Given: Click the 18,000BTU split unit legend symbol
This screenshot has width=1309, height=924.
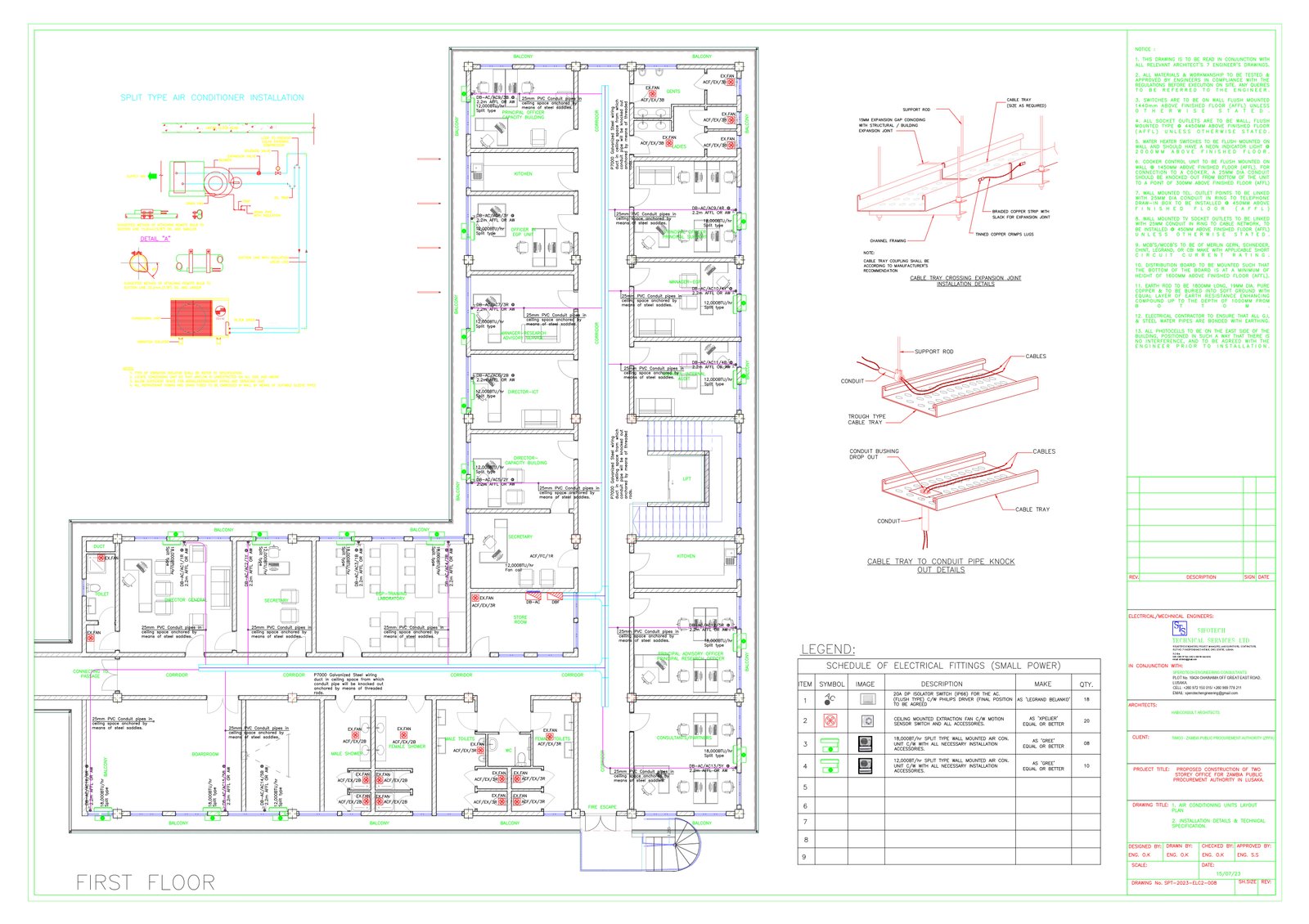Looking at the screenshot, I should (830, 744).
